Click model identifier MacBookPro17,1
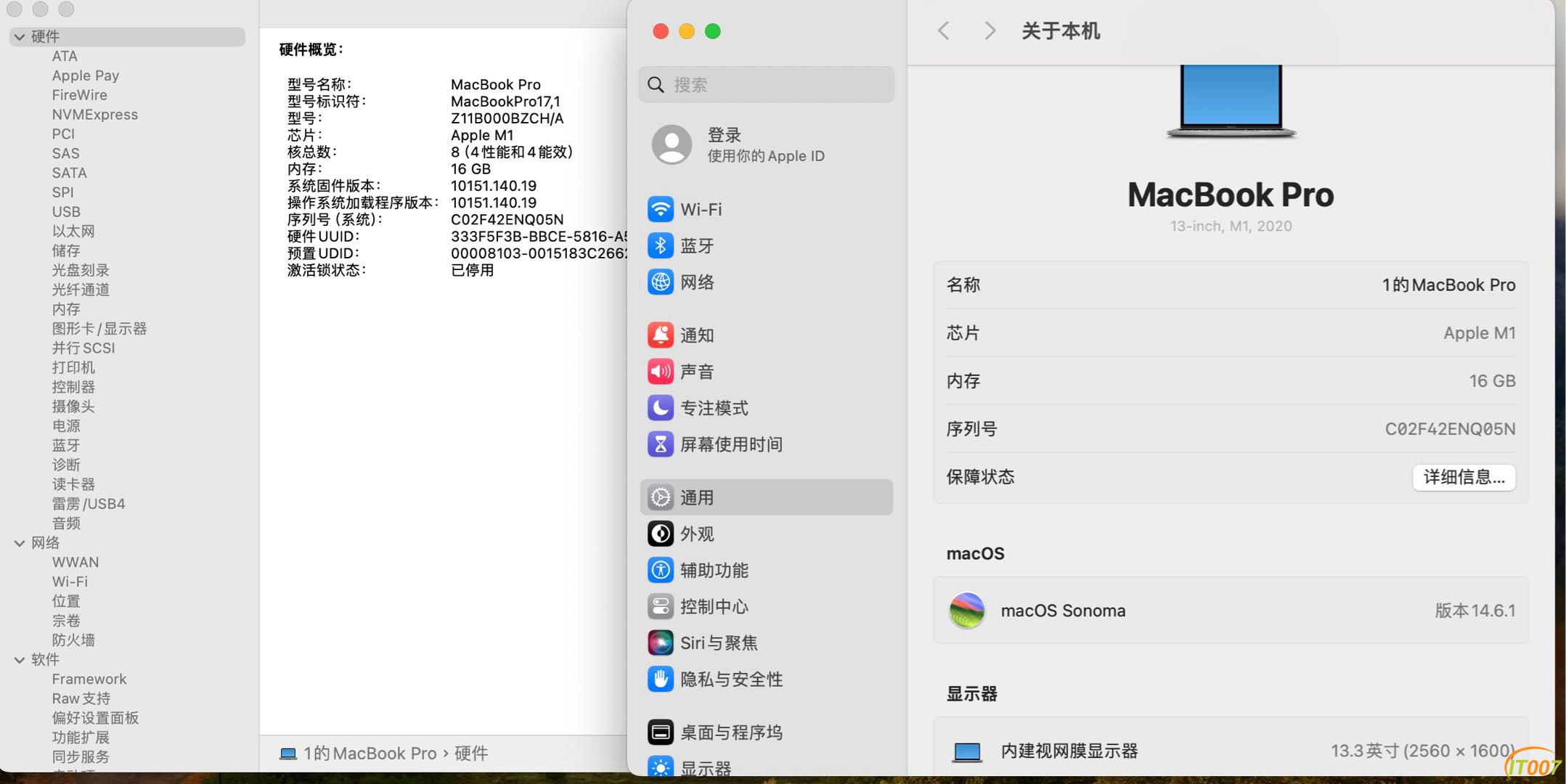The width and height of the screenshot is (1566, 784). click(505, 102)
